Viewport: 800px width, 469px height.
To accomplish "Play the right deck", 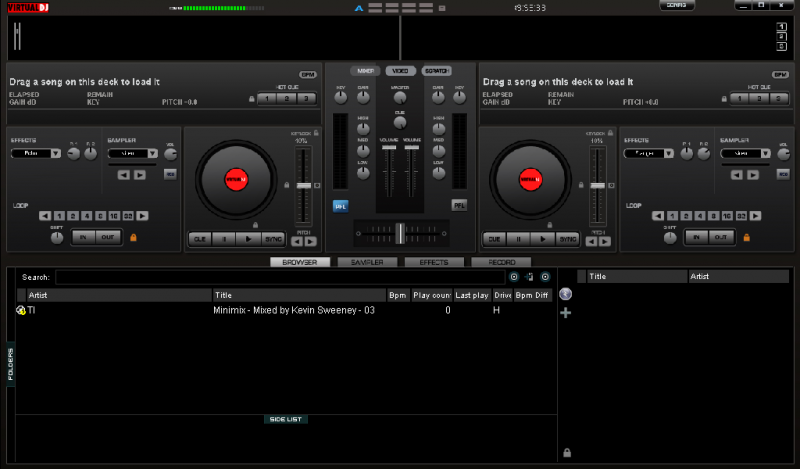I will tap(543, 239).
